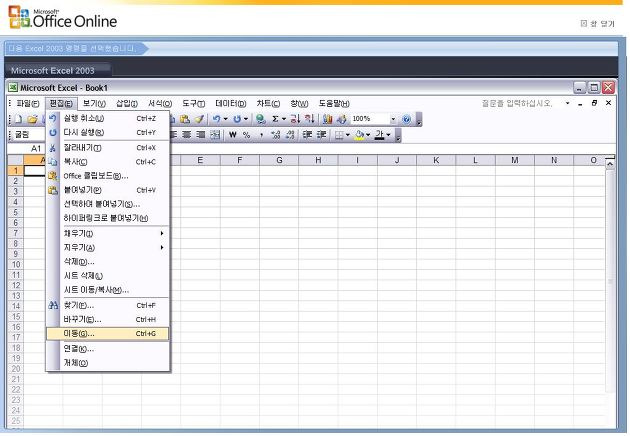Click the Redo toolbar icon
The image size is (630, 436).
tap(237, 119)
